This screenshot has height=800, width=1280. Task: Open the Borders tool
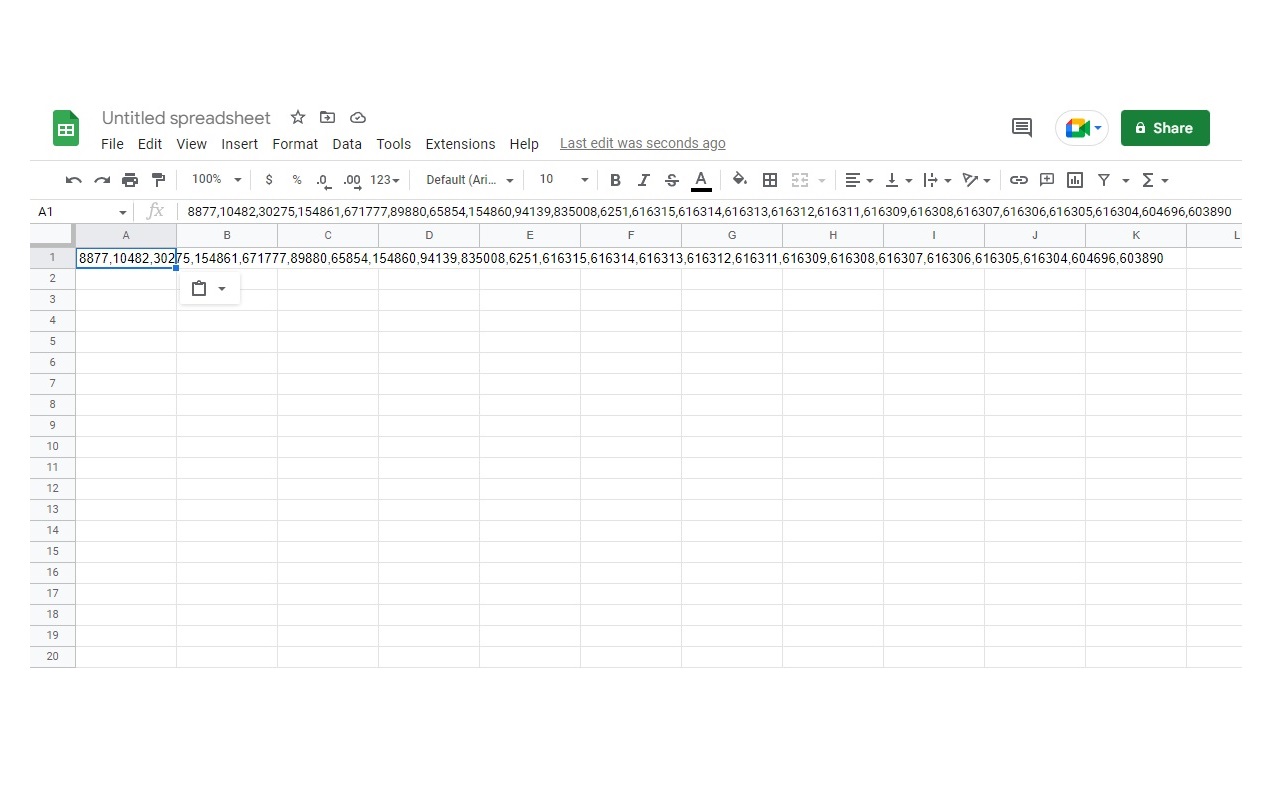[x=770, y=180]
